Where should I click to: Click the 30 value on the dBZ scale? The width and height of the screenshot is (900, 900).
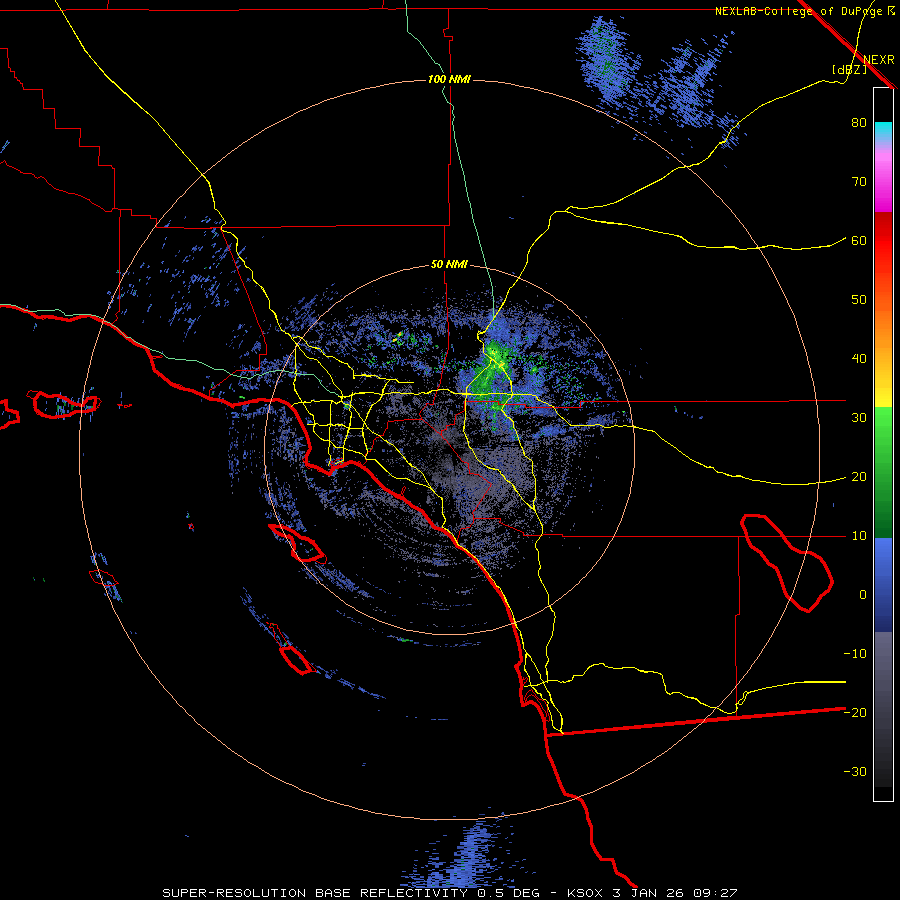point(859,418)
